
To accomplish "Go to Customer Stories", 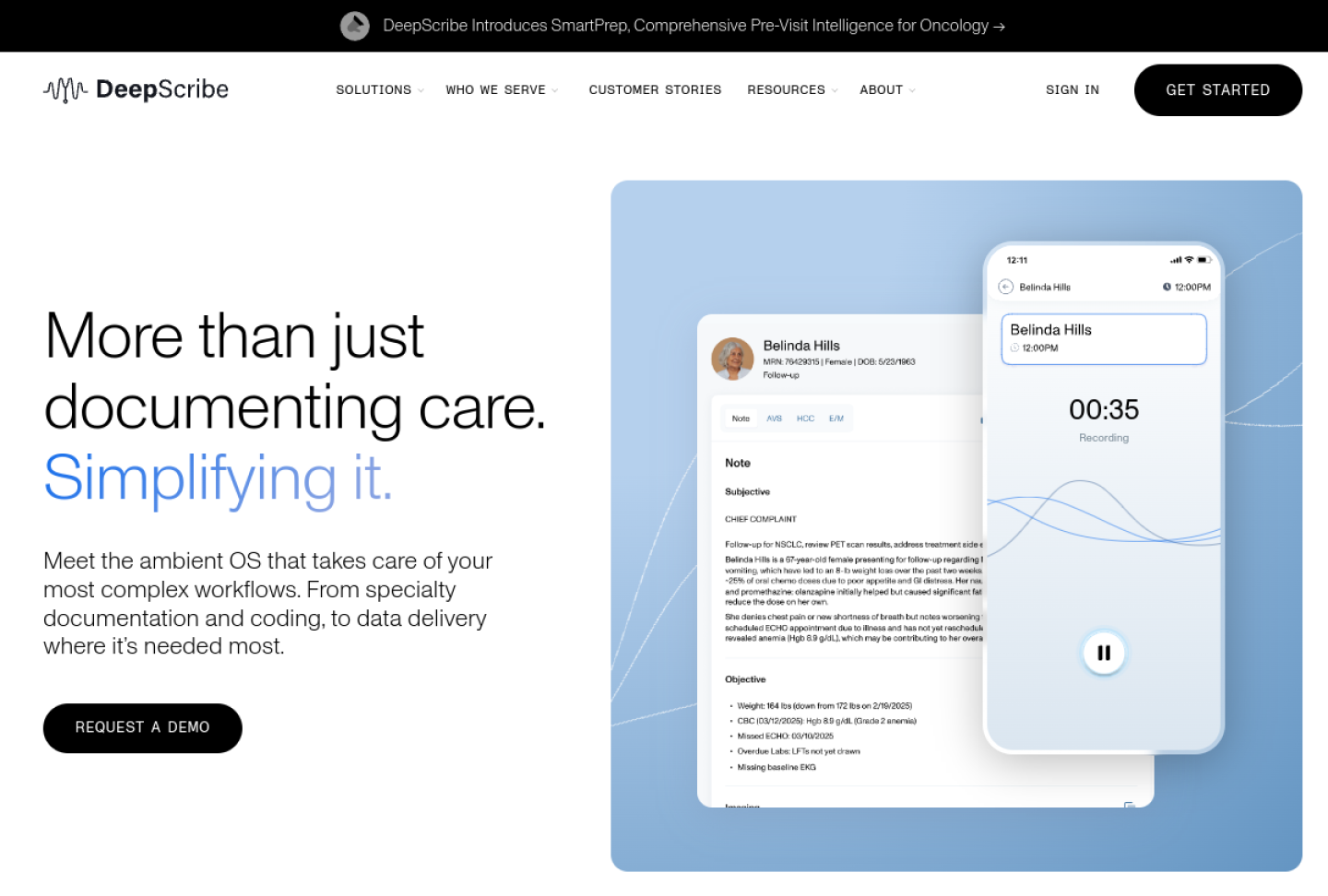I will coord(655,89).
